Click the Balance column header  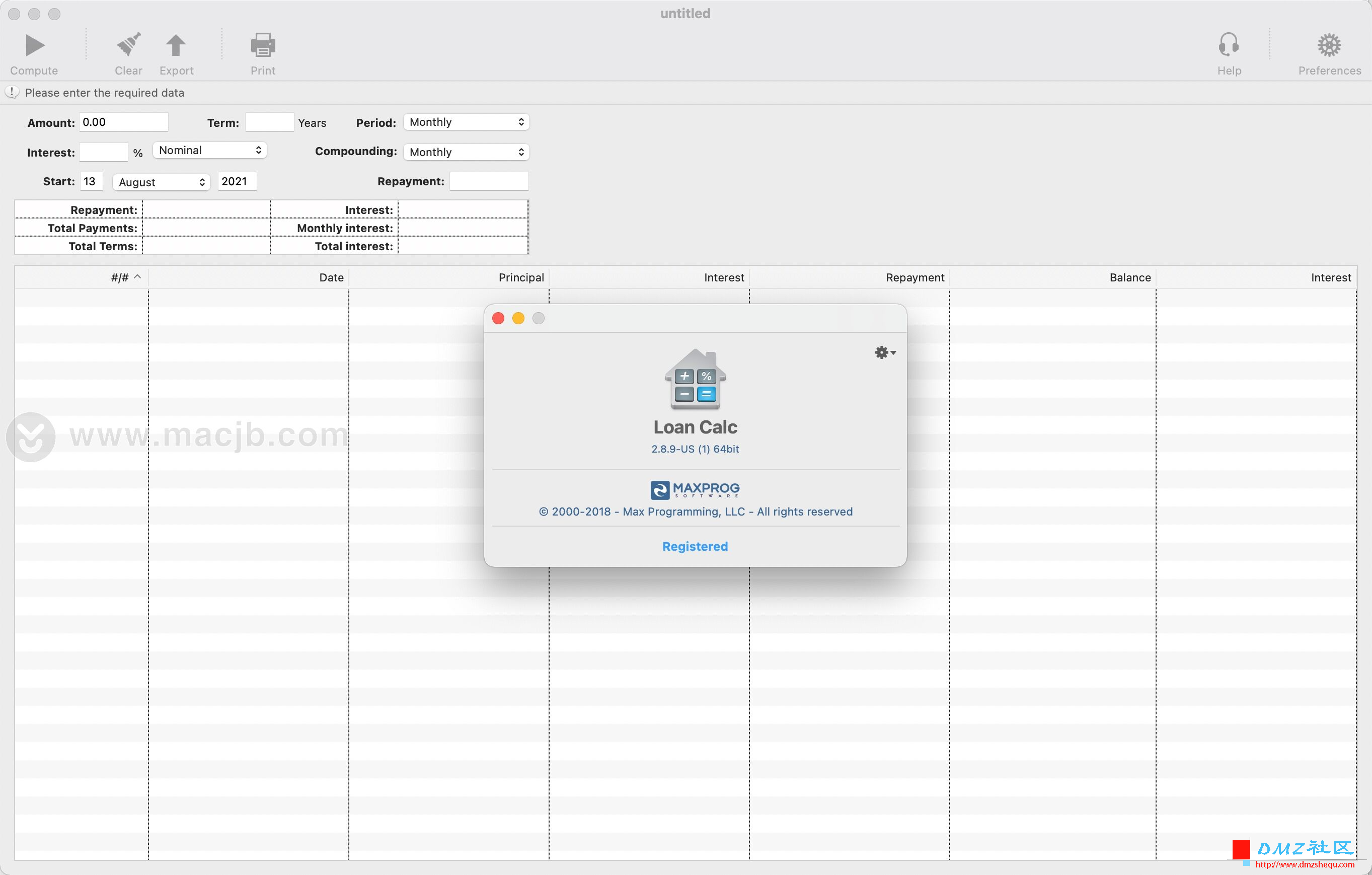1053,277
